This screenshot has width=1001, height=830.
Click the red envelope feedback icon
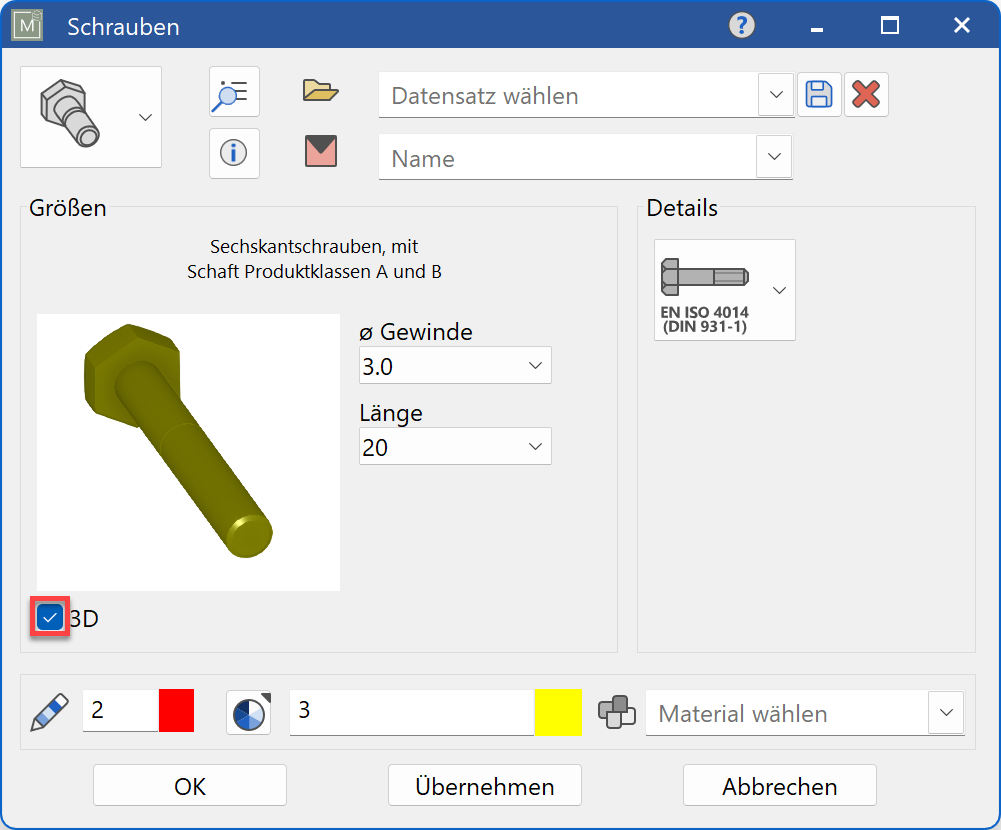pyautogui.click(x=319, y=152)
